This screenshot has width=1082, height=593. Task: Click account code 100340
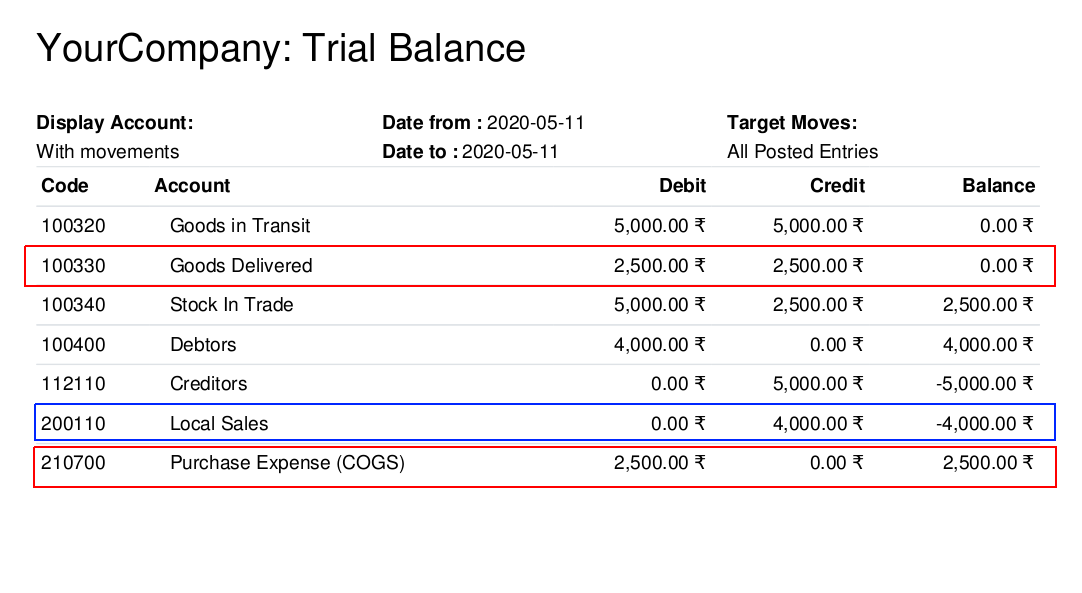point(73,305)
